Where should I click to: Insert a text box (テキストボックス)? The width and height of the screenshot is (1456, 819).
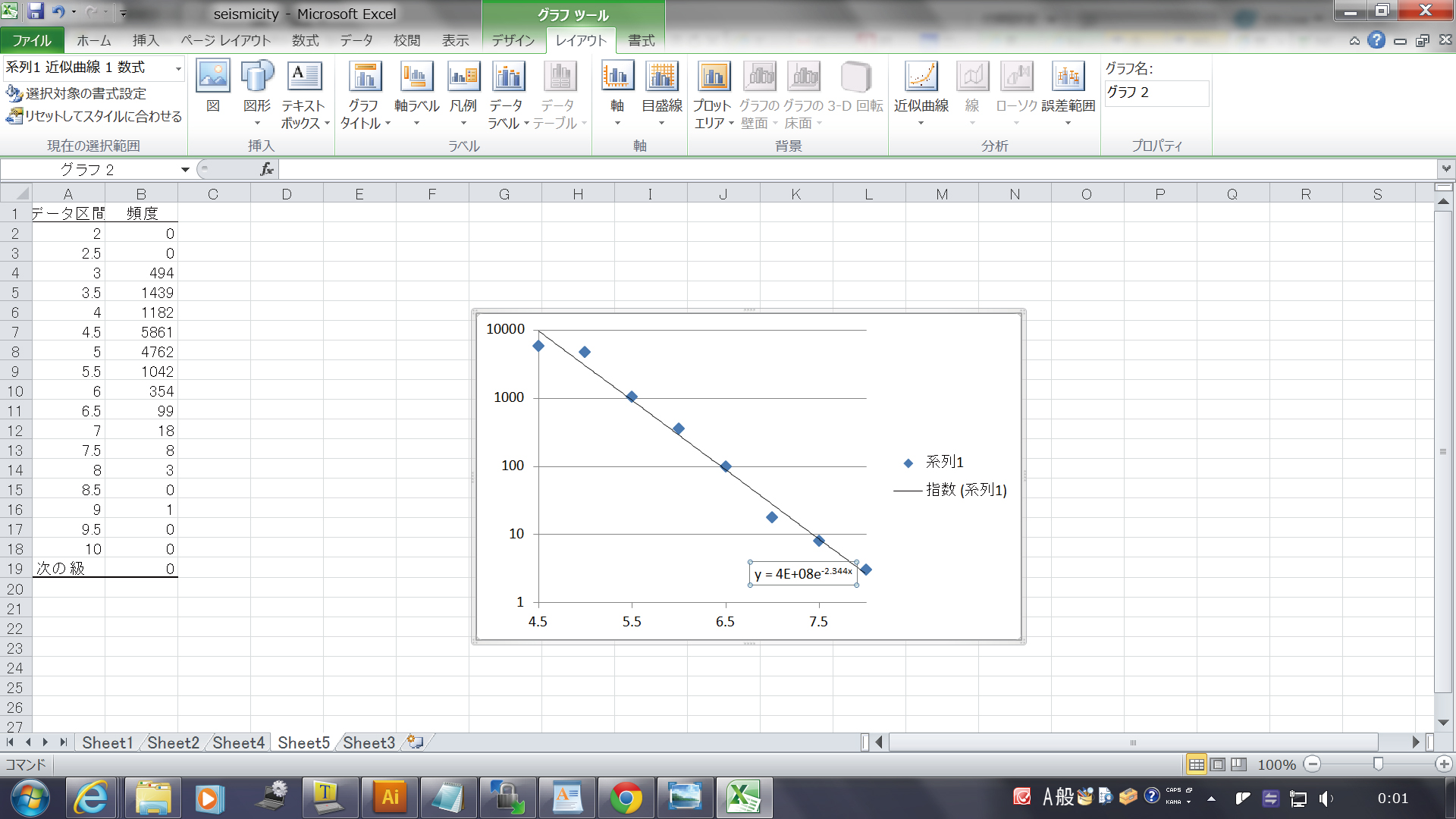coord(305,94)
